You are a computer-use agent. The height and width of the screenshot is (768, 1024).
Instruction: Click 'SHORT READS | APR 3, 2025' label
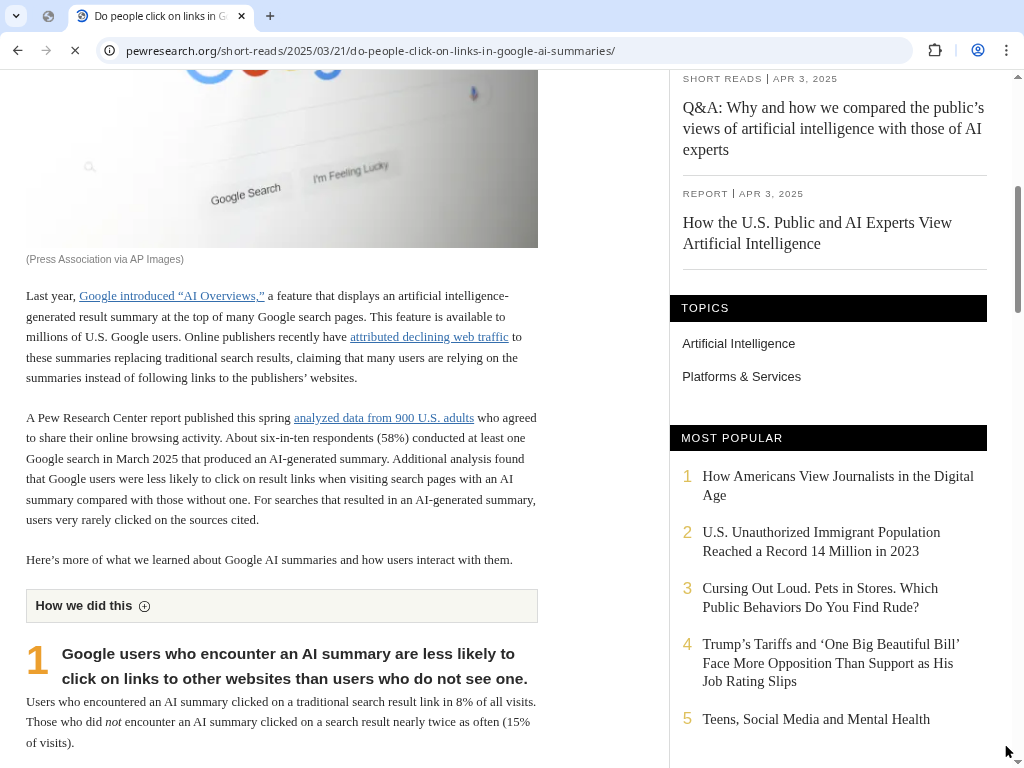(760, 78)
